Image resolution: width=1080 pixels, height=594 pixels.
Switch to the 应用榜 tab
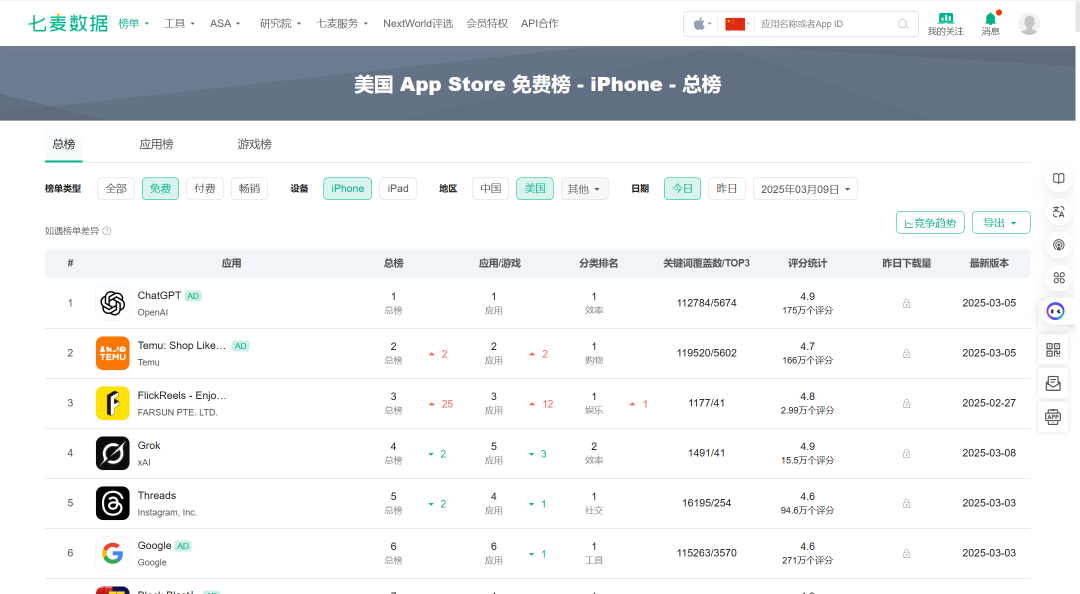coord(156,144)
